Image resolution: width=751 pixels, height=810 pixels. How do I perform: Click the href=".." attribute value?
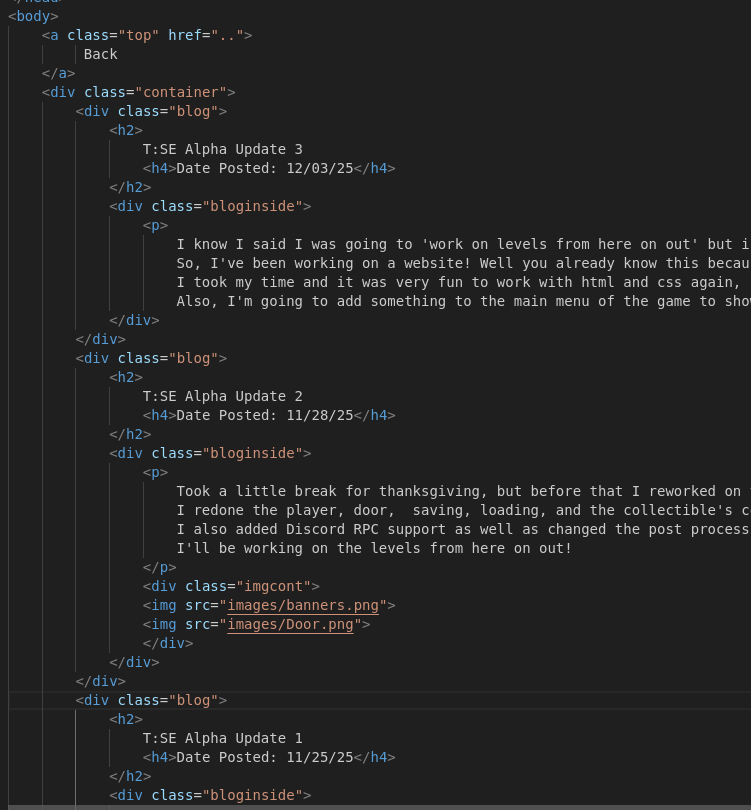pos(230,35)
